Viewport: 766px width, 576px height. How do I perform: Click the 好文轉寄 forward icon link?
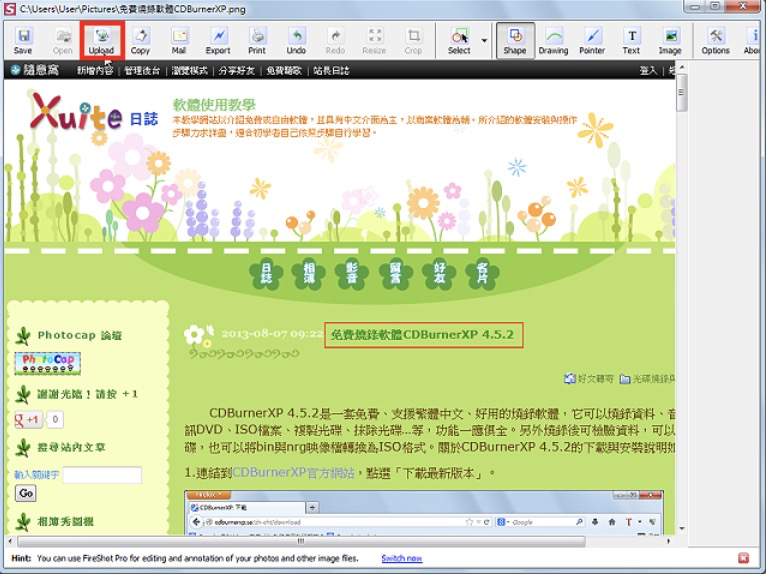click(589, 379)
